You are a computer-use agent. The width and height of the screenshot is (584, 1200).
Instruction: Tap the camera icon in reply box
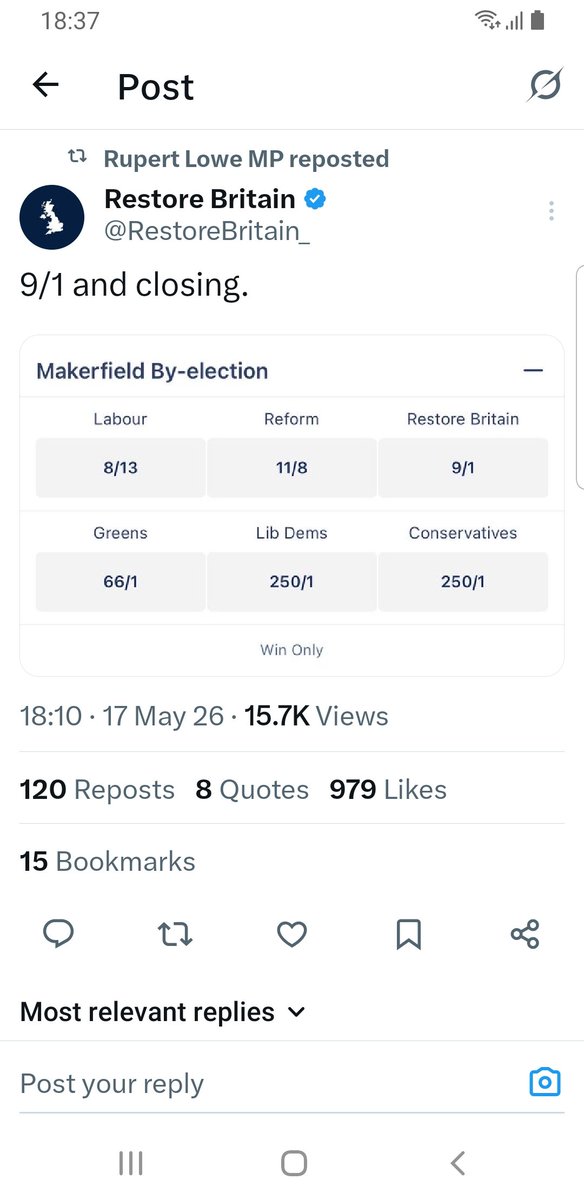[x=545, y=1082]
